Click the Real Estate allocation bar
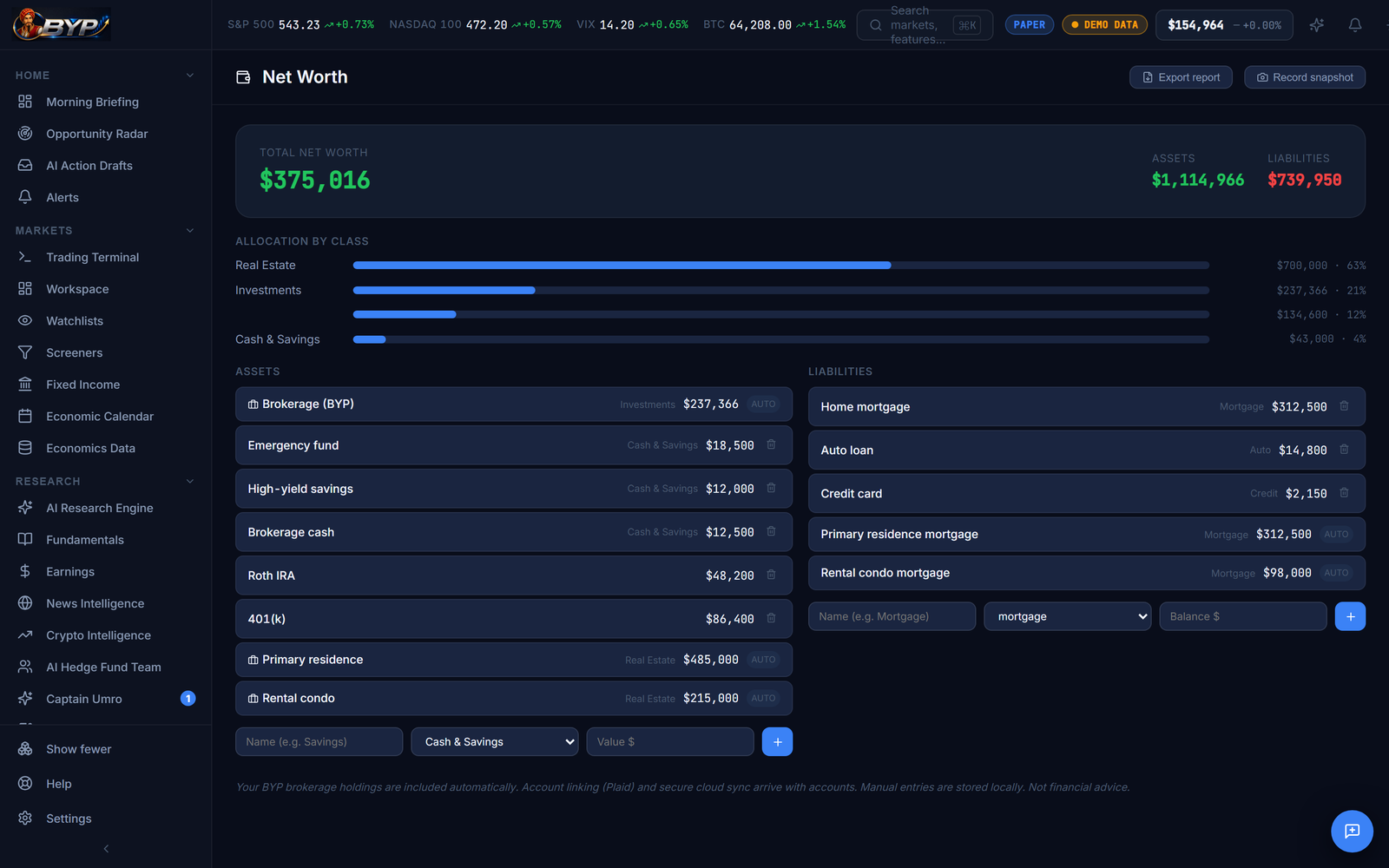The height and width of the screenshot is (868, 1389). pyautogui.click(x=781, y=266)
